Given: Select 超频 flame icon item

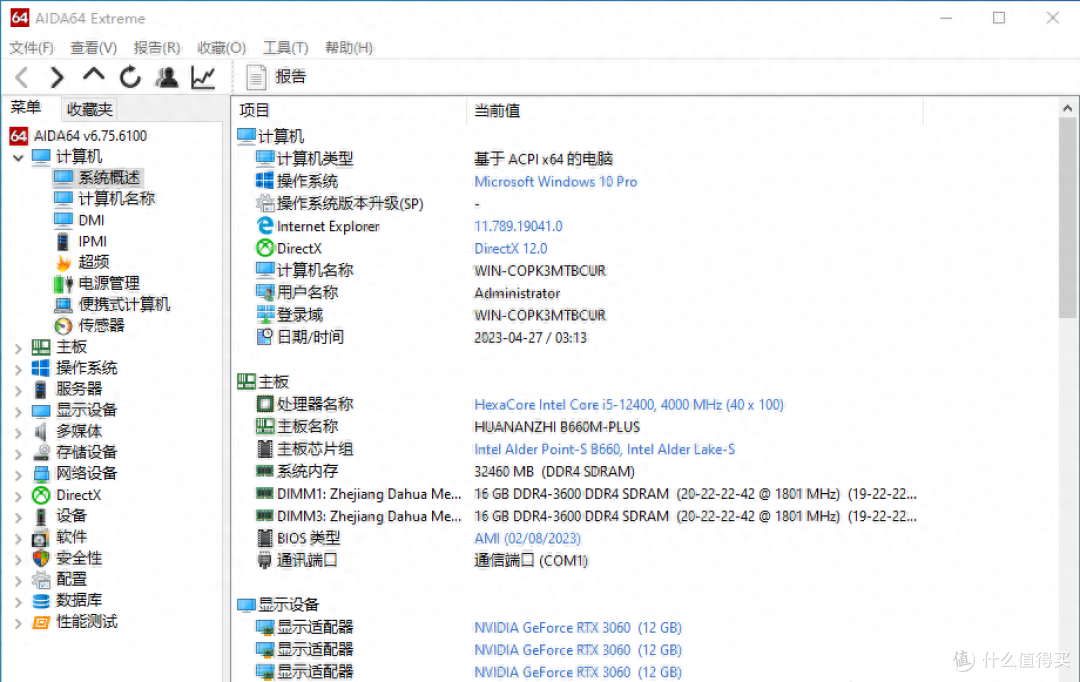Looking at the screenshot, I should pyautogui.click(x=63, y=262).
